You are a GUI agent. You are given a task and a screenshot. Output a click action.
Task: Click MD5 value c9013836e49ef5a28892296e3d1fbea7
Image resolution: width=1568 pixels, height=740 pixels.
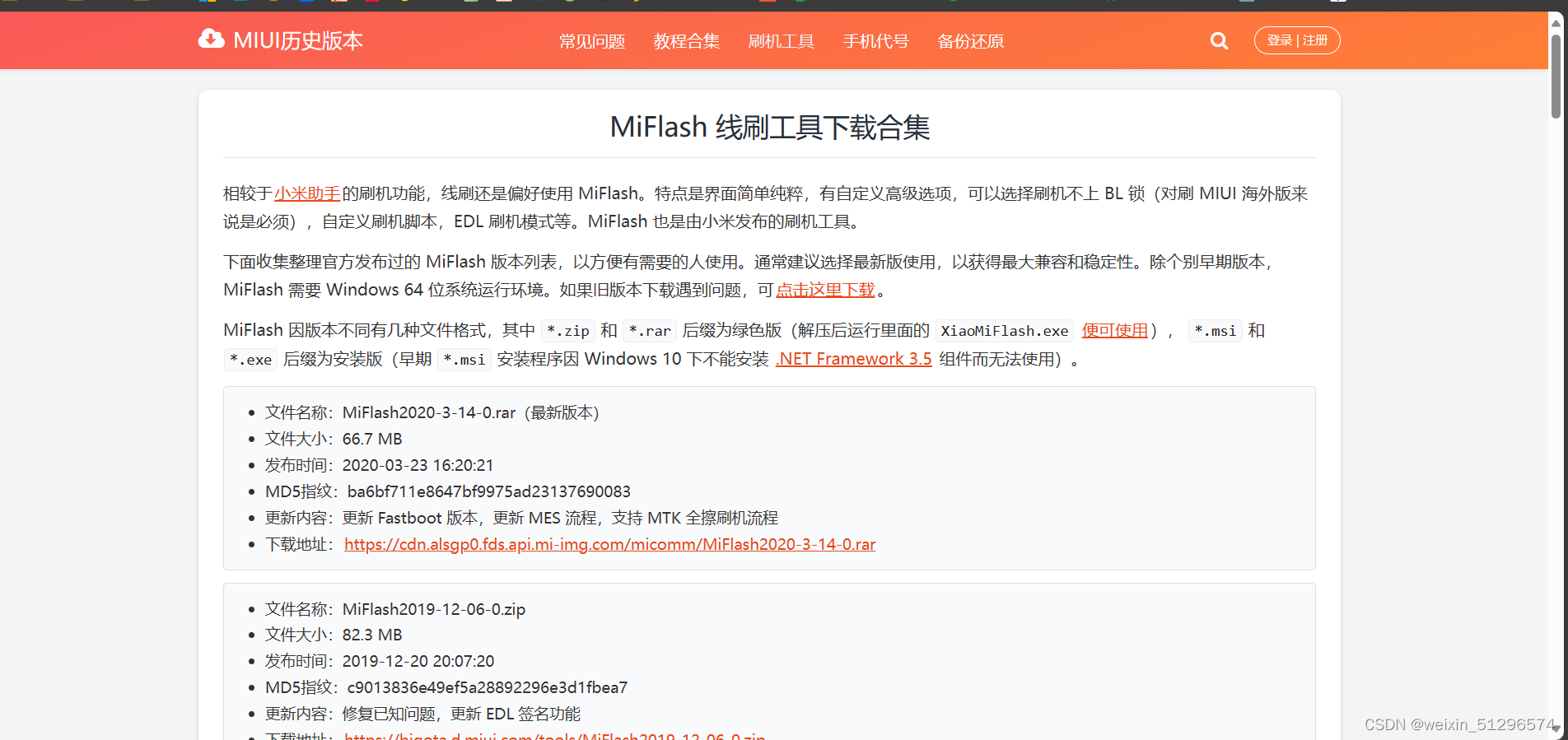point(488,687)
